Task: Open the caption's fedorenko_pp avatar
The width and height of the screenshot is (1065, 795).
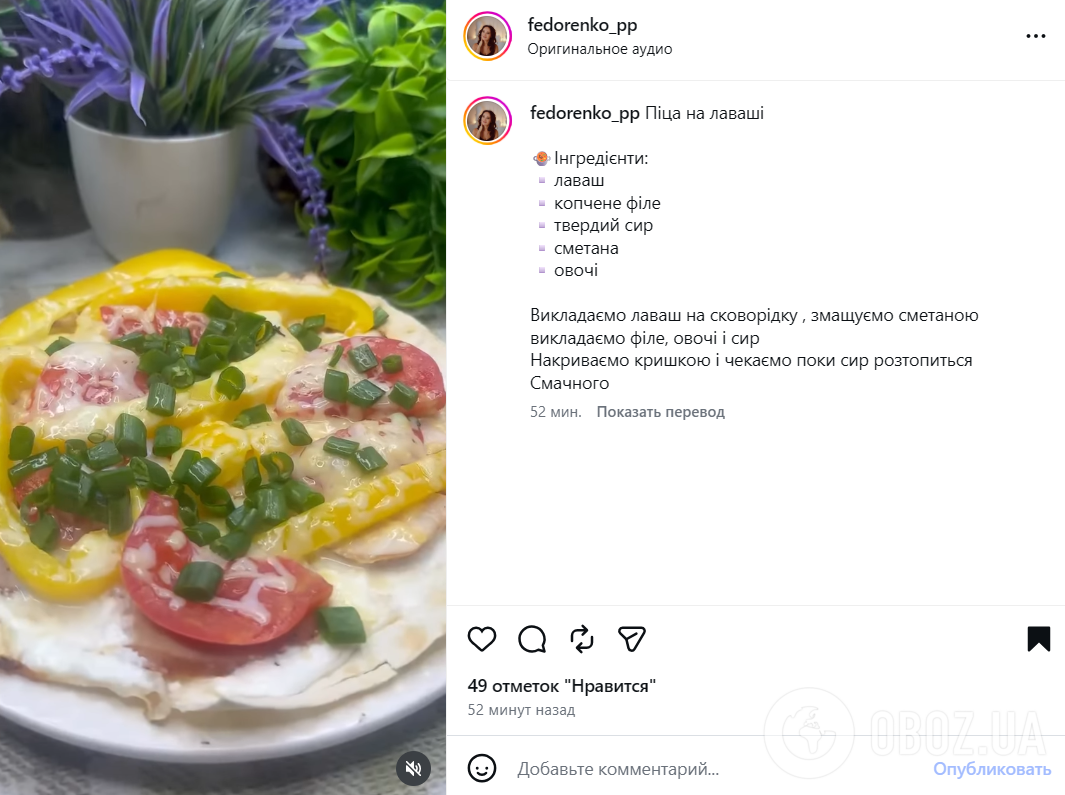Action: point(487,120)
